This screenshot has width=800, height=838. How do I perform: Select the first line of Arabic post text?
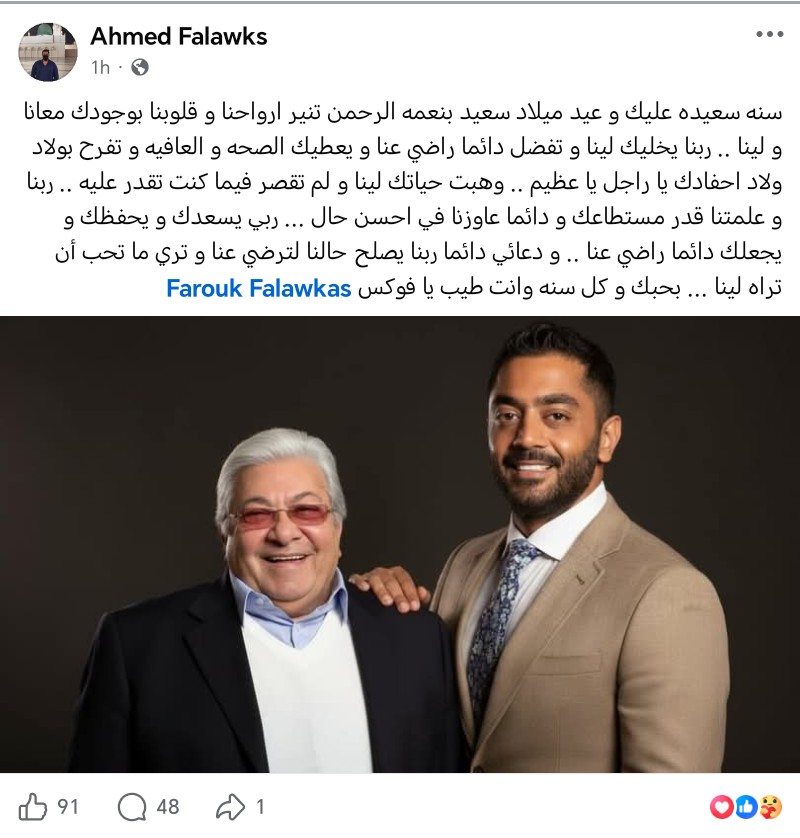click(403, 113)
